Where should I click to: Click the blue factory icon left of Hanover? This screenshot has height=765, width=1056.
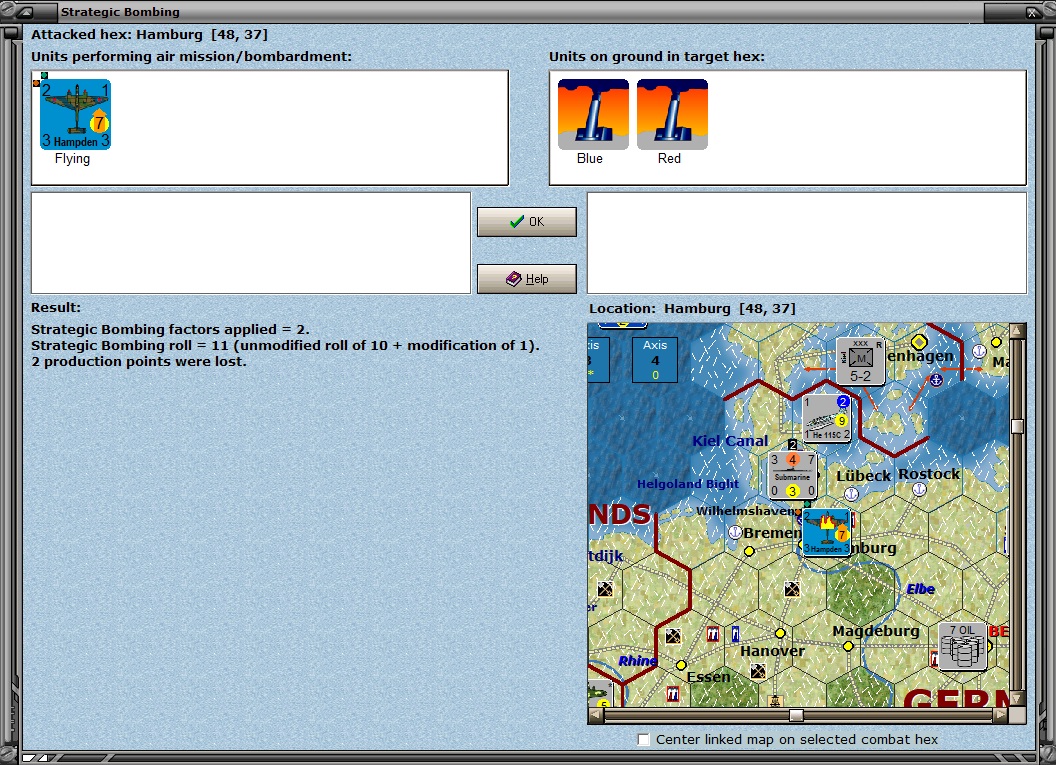click(x=735, y=634)
